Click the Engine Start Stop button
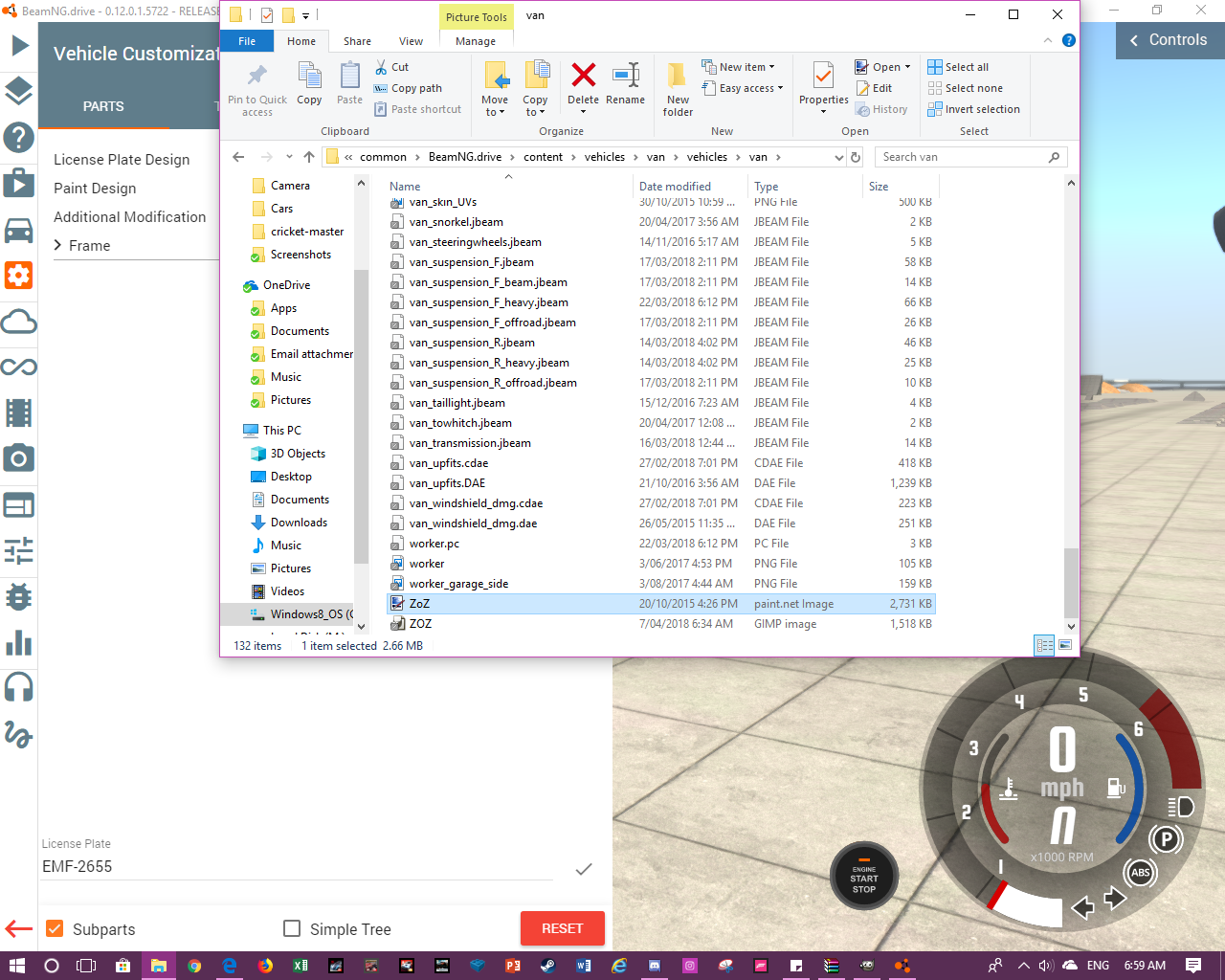This screenshot has height=980, width=1225. point(864,877)
